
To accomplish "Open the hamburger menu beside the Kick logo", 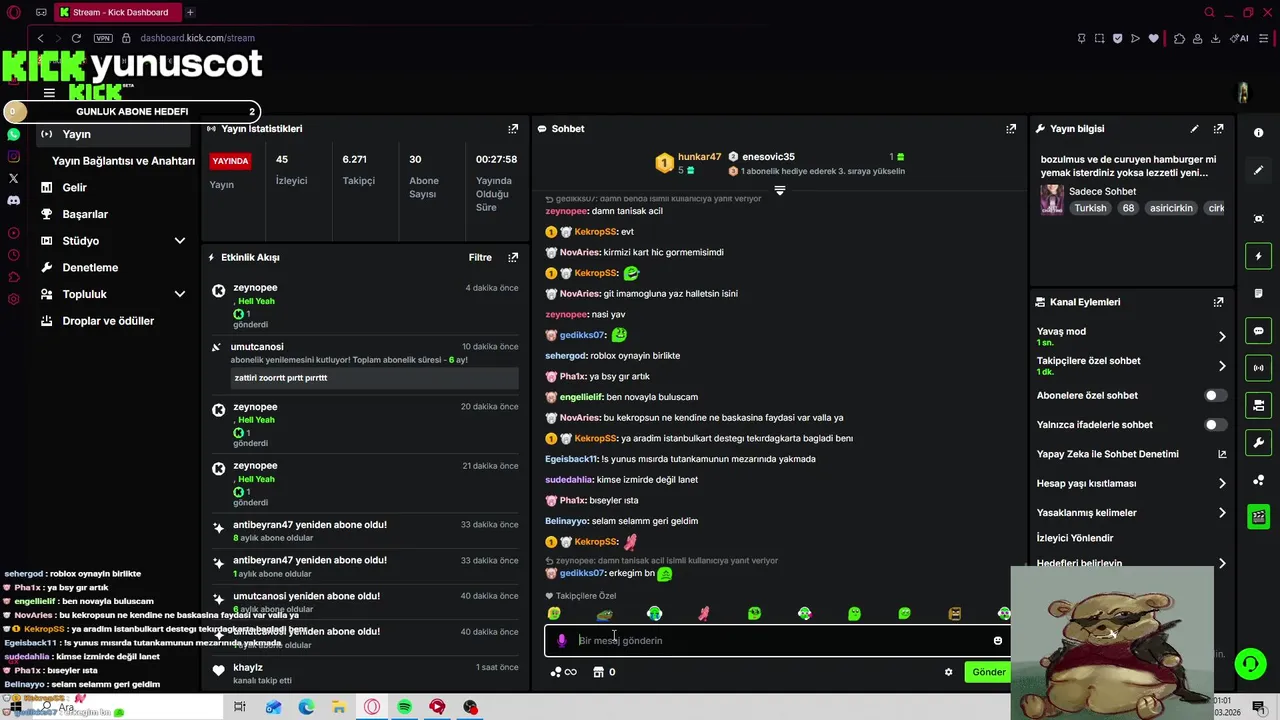I will click(49, 93).
